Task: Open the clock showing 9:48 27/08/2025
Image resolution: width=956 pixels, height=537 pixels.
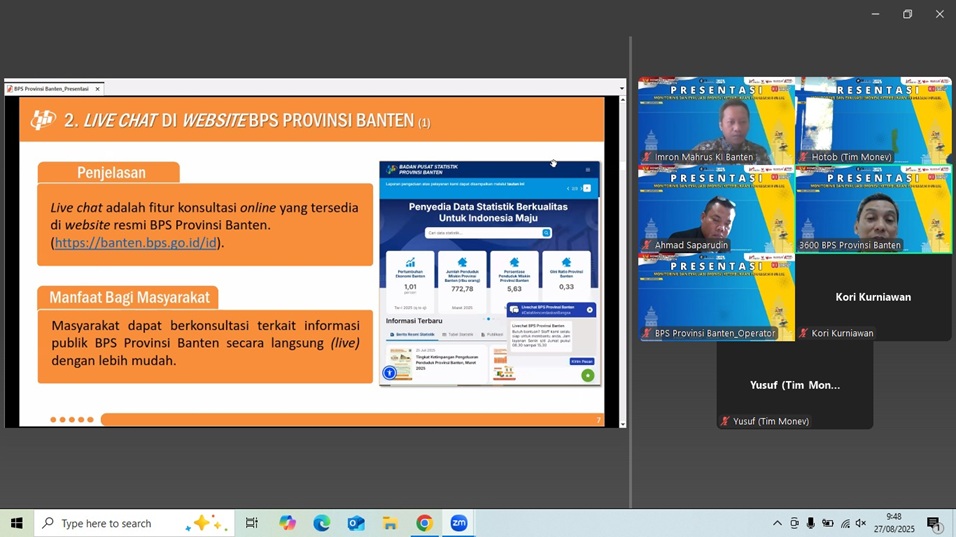Action: pos(894,523)
